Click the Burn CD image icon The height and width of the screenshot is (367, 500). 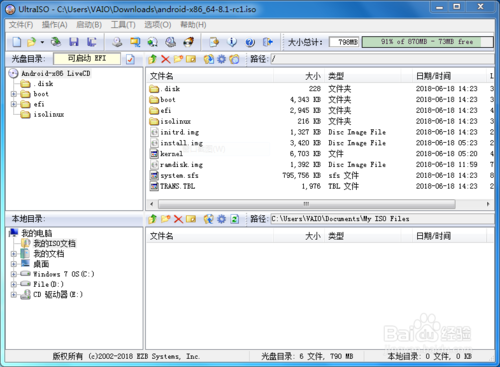tap(188, 42)
